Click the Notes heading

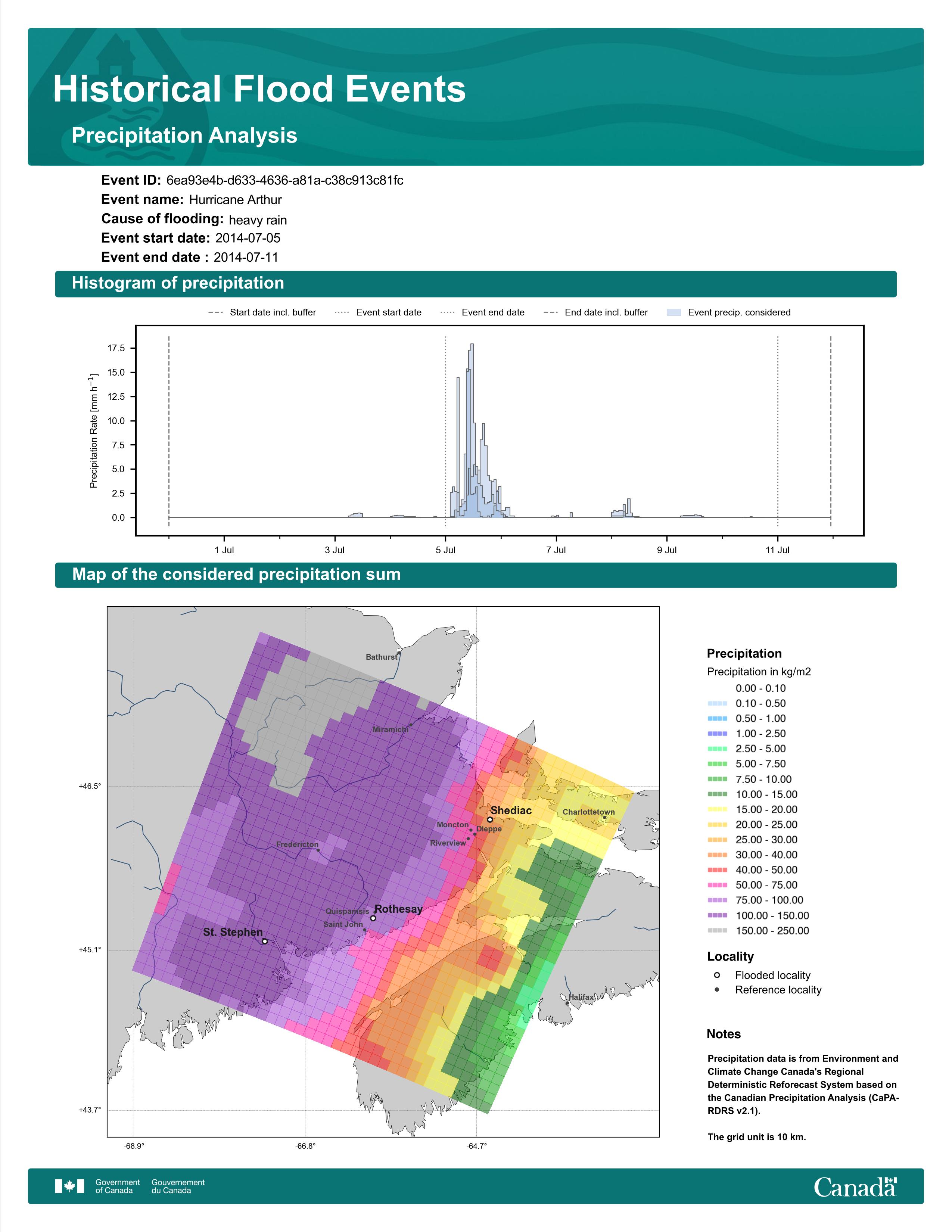point(724,1034)
